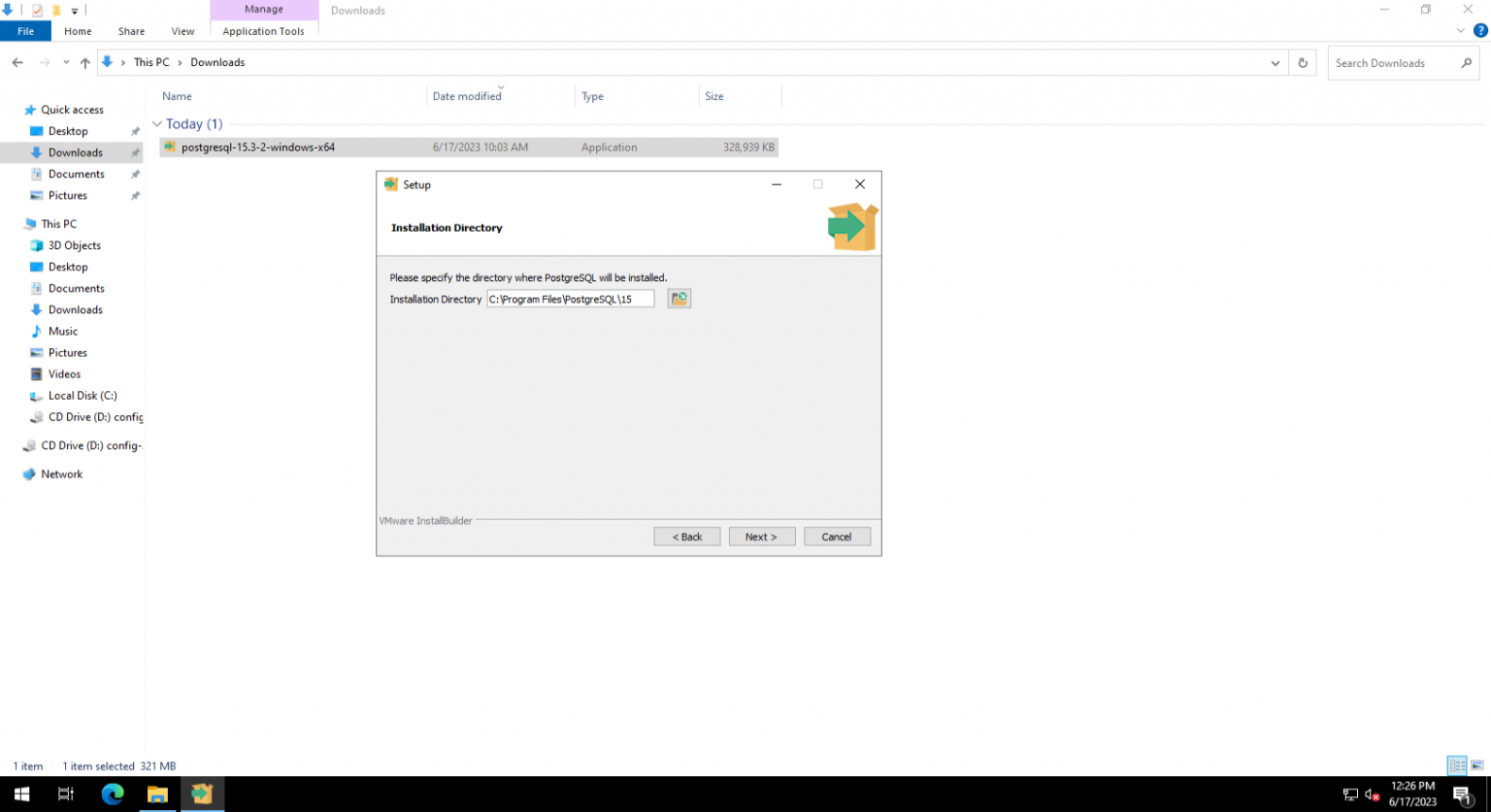This screenshot has height=812, width=1491.
Task: Open Microsoft Edge from the taskbar
Action: [113, 793]
